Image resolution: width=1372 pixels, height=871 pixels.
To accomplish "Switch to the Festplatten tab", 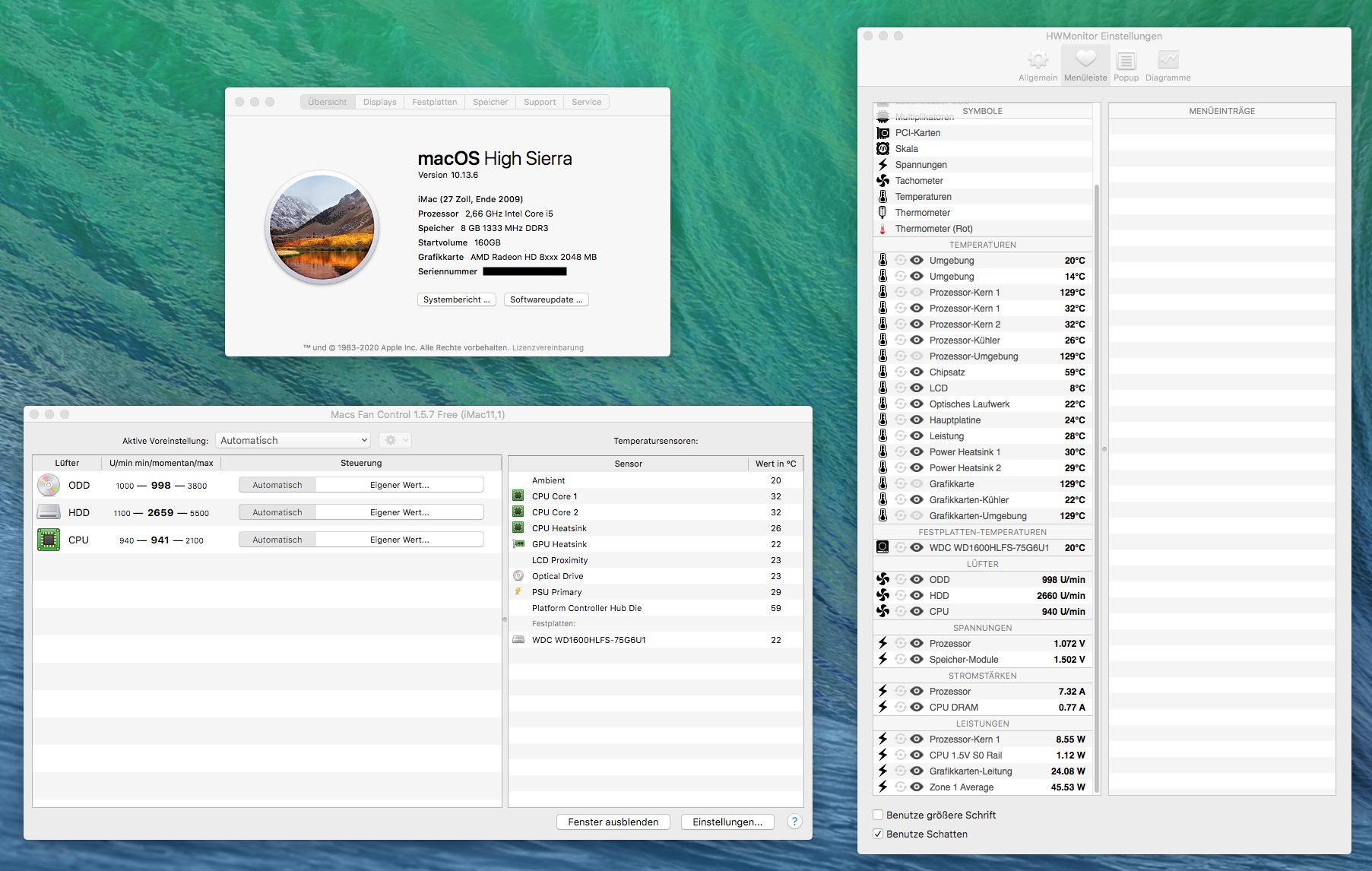I will [434, 102].
